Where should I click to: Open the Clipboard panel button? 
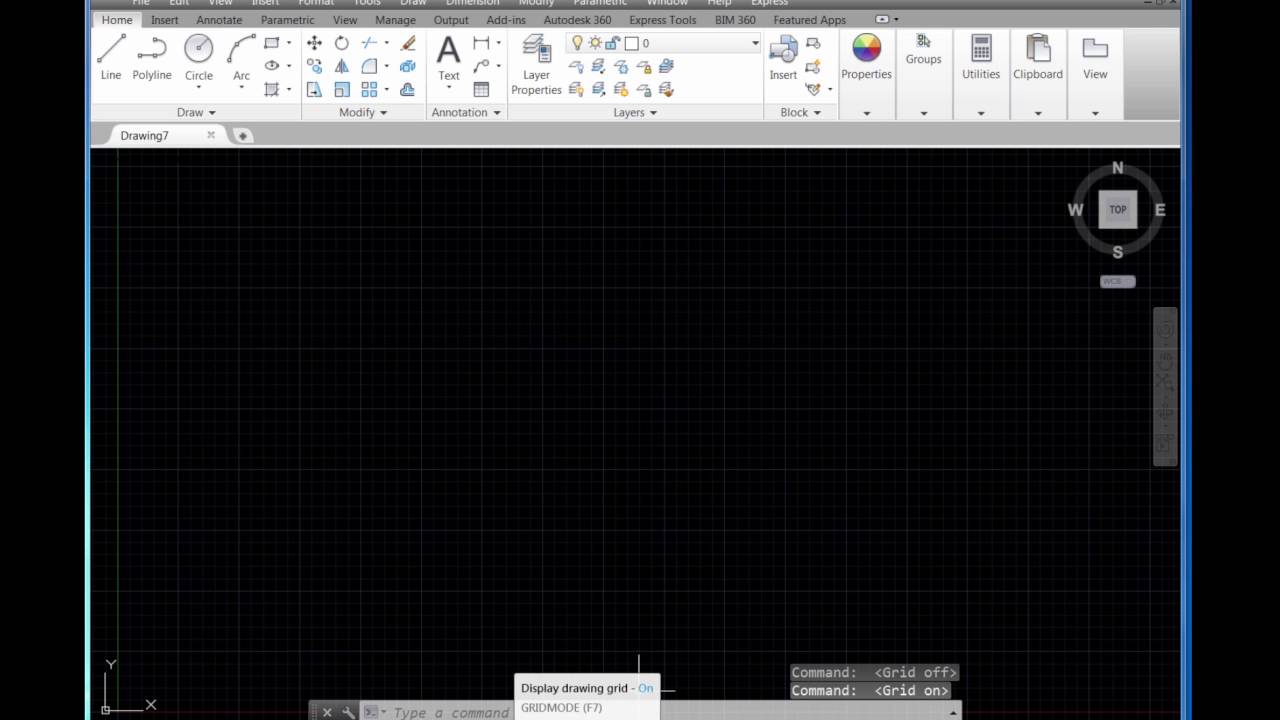coord(1038,57)
